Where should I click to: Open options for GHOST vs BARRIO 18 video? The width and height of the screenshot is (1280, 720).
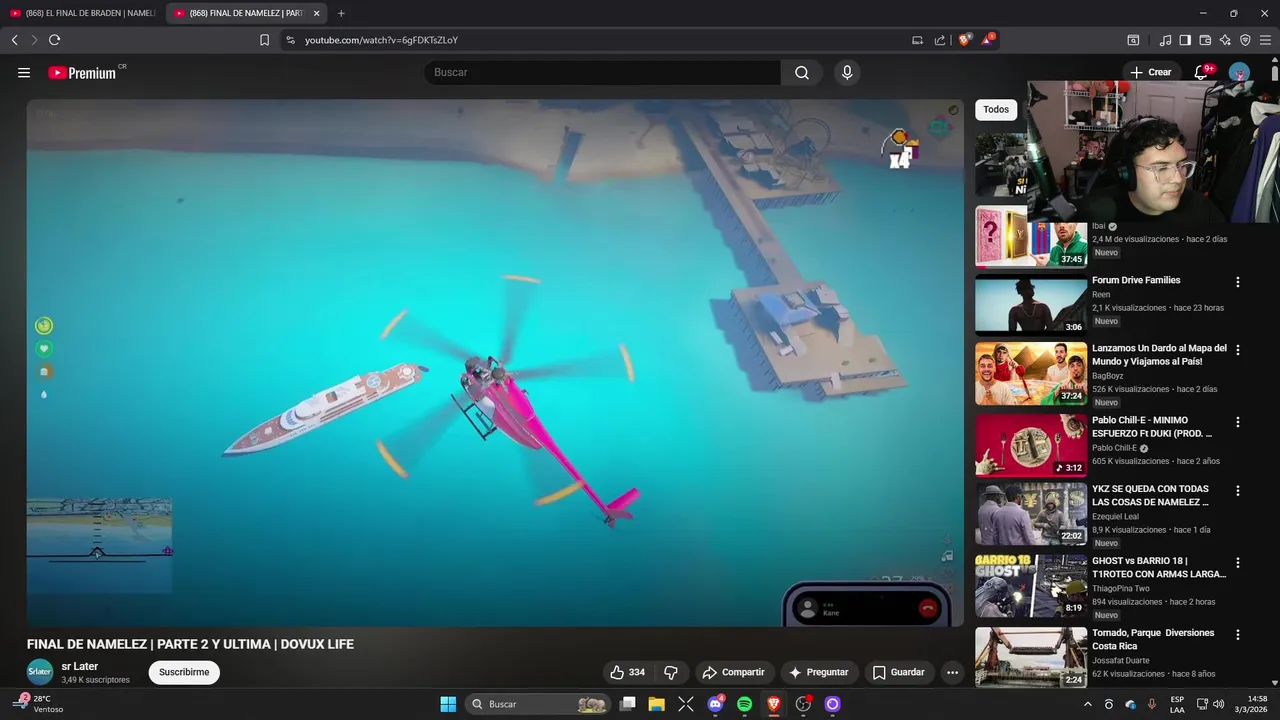(1238, 563)
